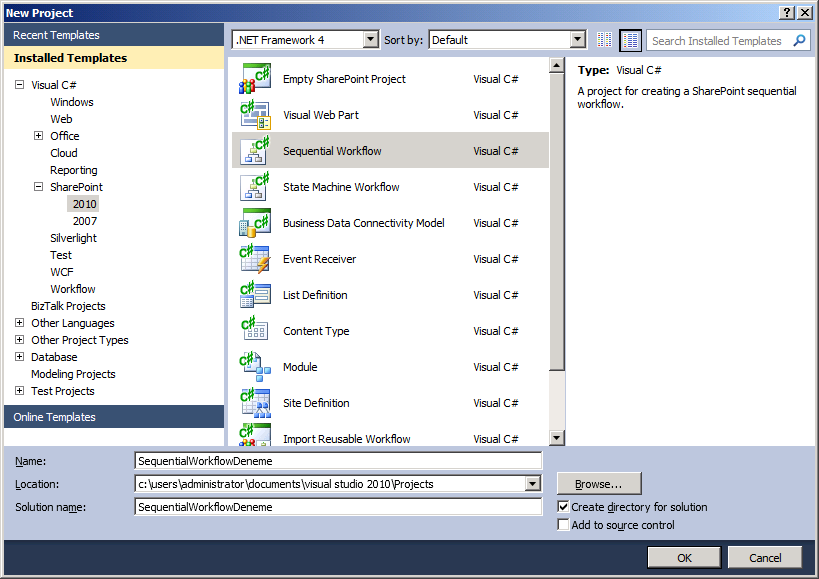Click the Visual Web Part template icon
This screenshot has height=579, width=819.
(x=254, y=115)
